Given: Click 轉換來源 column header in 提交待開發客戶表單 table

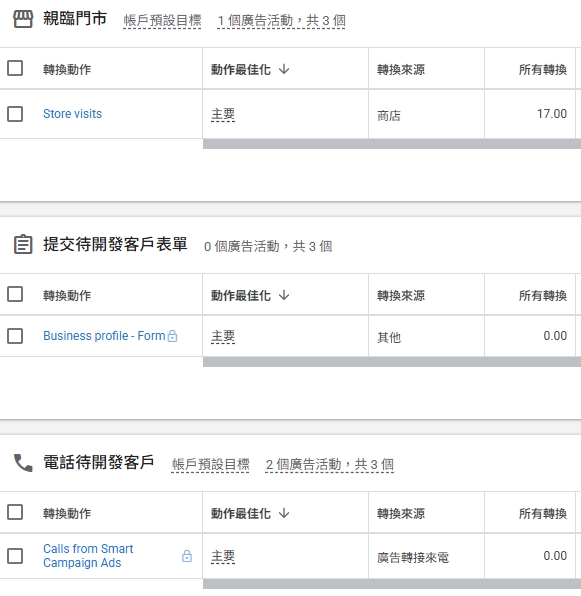Looking at the screenshot, I should [x=401, y=295].
